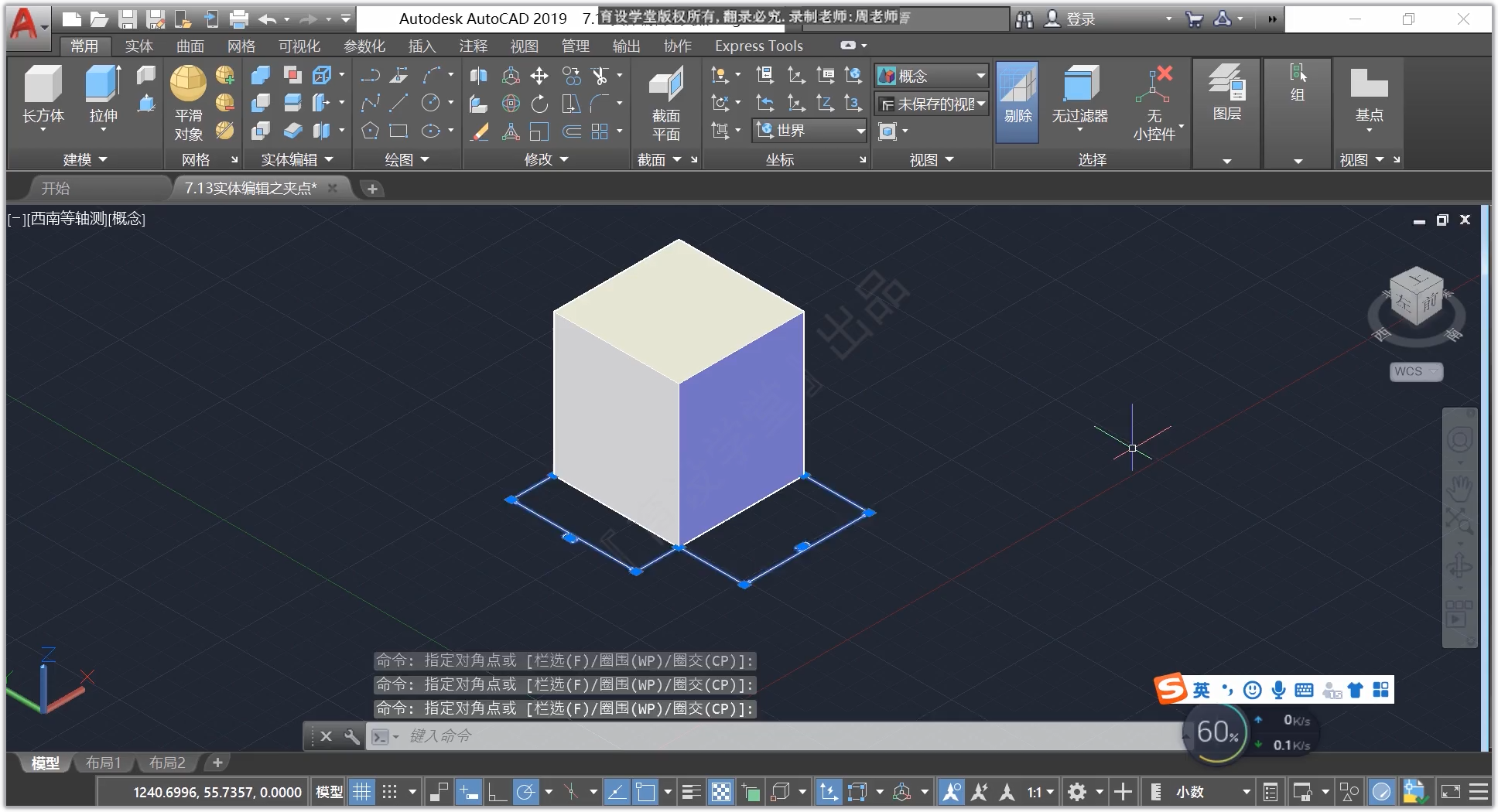Toggle 模型 model space button in status bar
Viewport: 1498px width, 812px height.
coord(329,792)
